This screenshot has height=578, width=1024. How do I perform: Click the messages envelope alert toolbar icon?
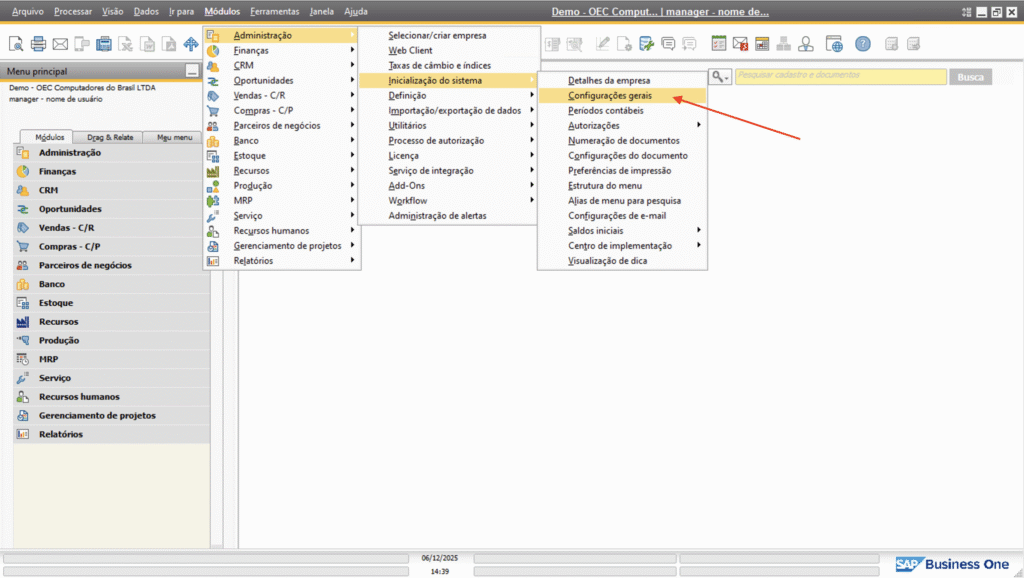click(x=740, y=44)
